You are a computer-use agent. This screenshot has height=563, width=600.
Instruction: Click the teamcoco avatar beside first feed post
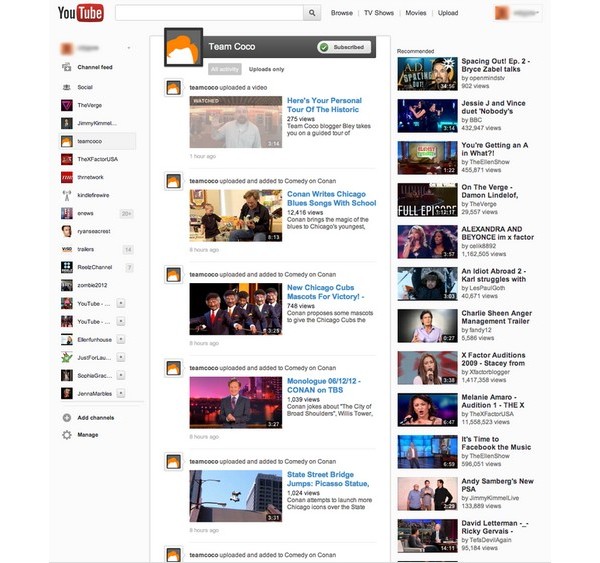point(173,88)
